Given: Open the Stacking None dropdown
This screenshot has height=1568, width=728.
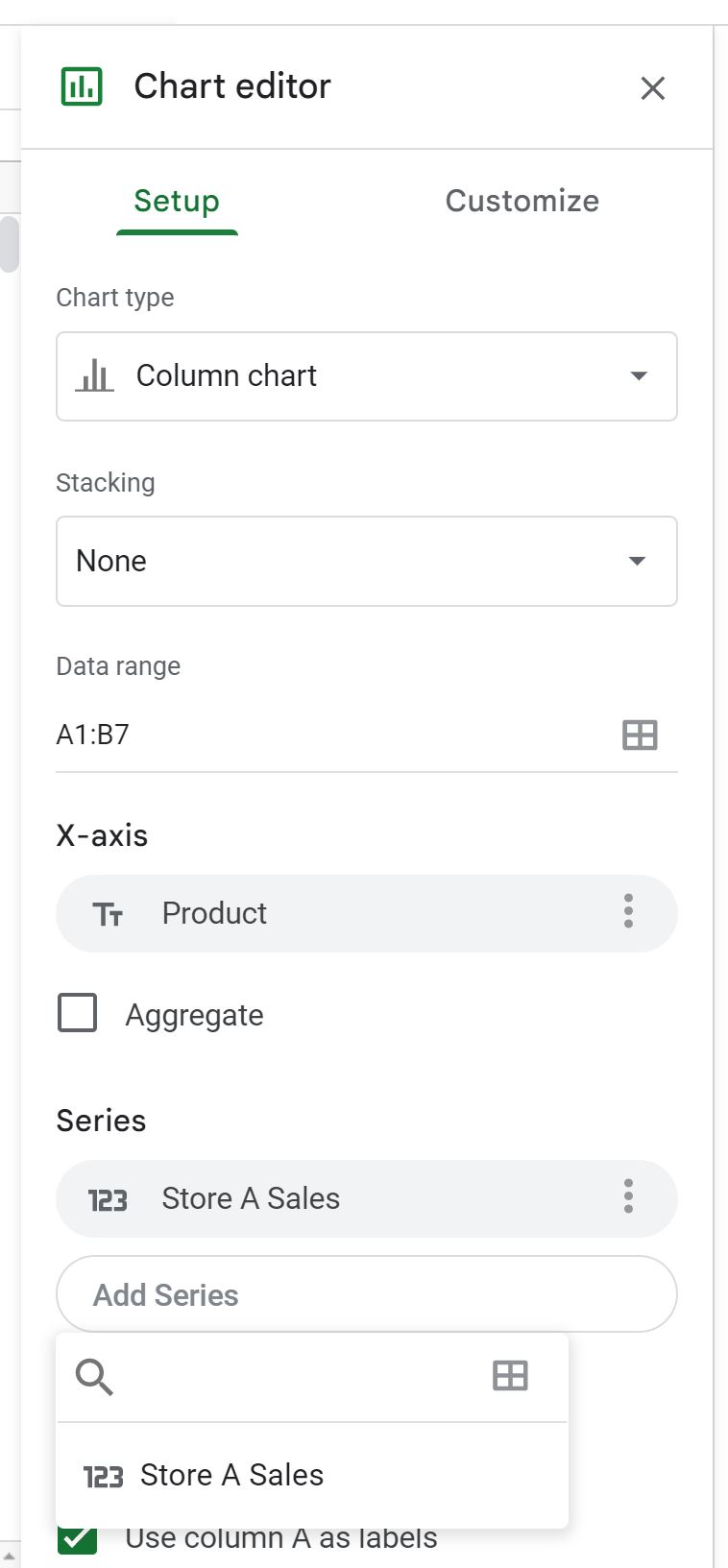Looking at the screenshot, I should point(367,561).
